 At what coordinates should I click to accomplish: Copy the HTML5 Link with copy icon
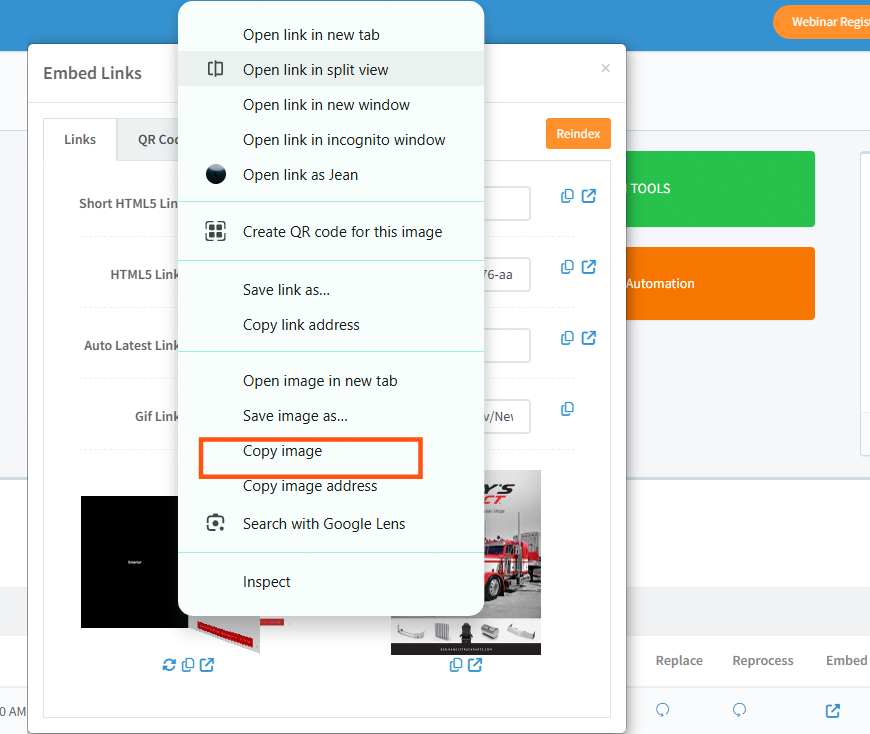point(567,267)
